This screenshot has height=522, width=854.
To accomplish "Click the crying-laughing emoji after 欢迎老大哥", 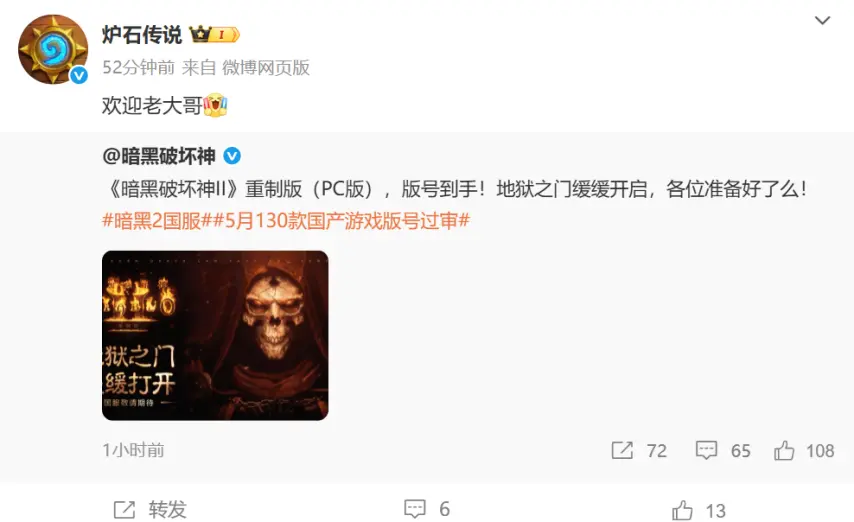I will (x=215, y=105).
